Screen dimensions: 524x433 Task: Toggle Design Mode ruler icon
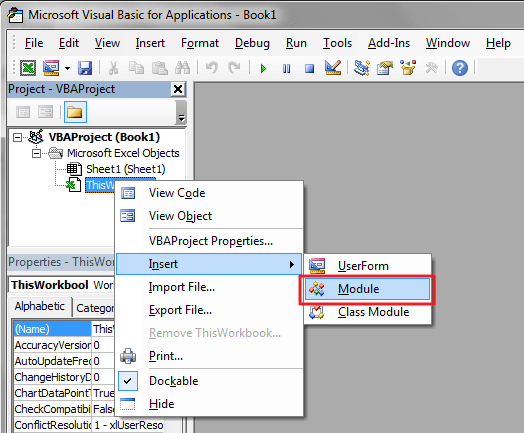(333, 68)
